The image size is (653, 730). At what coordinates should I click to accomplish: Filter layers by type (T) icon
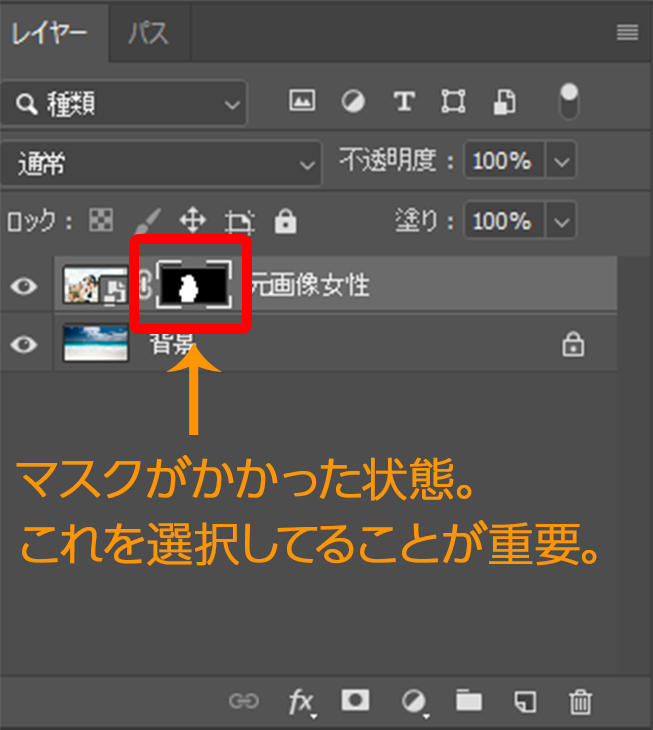pyautogui.click(x=404, y=102)
